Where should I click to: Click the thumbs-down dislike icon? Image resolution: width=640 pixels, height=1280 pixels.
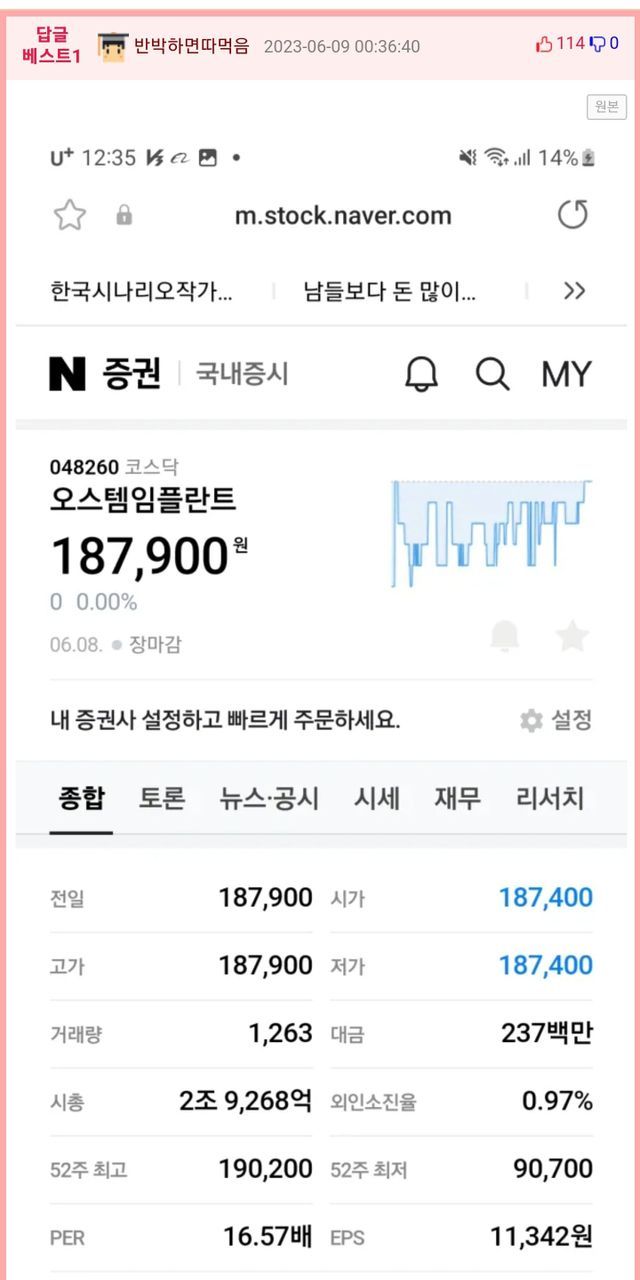coord(597,44)
